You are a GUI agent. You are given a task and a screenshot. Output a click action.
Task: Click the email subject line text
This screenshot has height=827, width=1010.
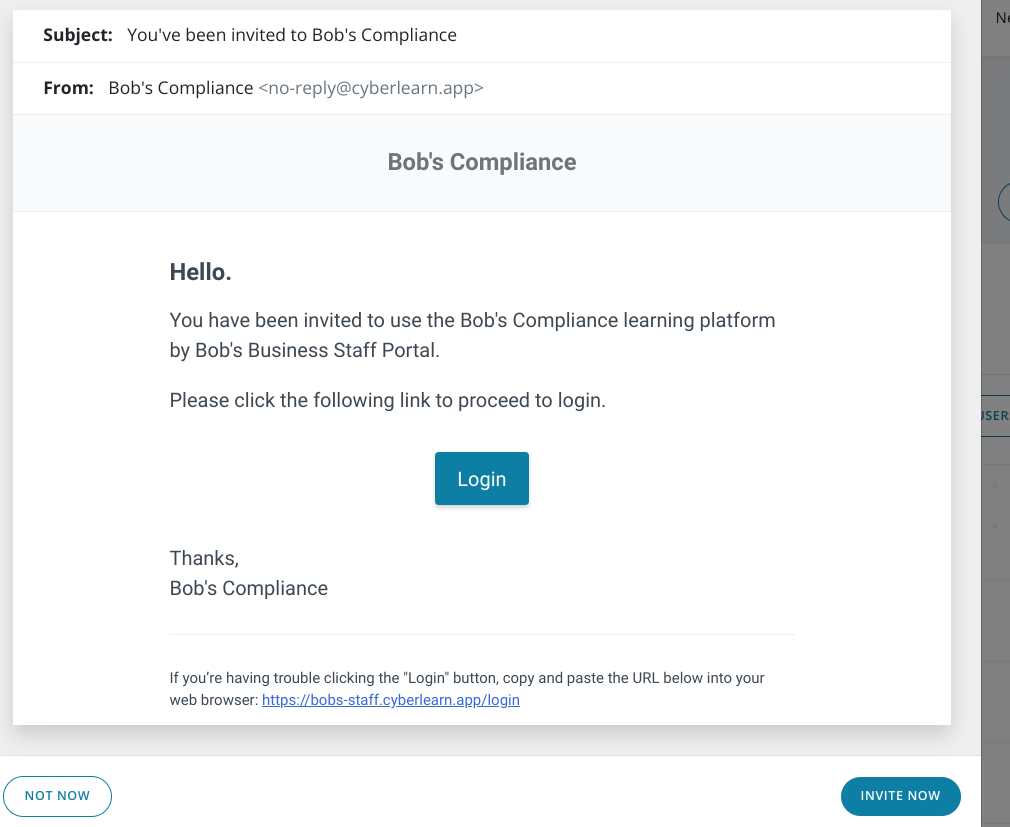[x=292, y=35]
